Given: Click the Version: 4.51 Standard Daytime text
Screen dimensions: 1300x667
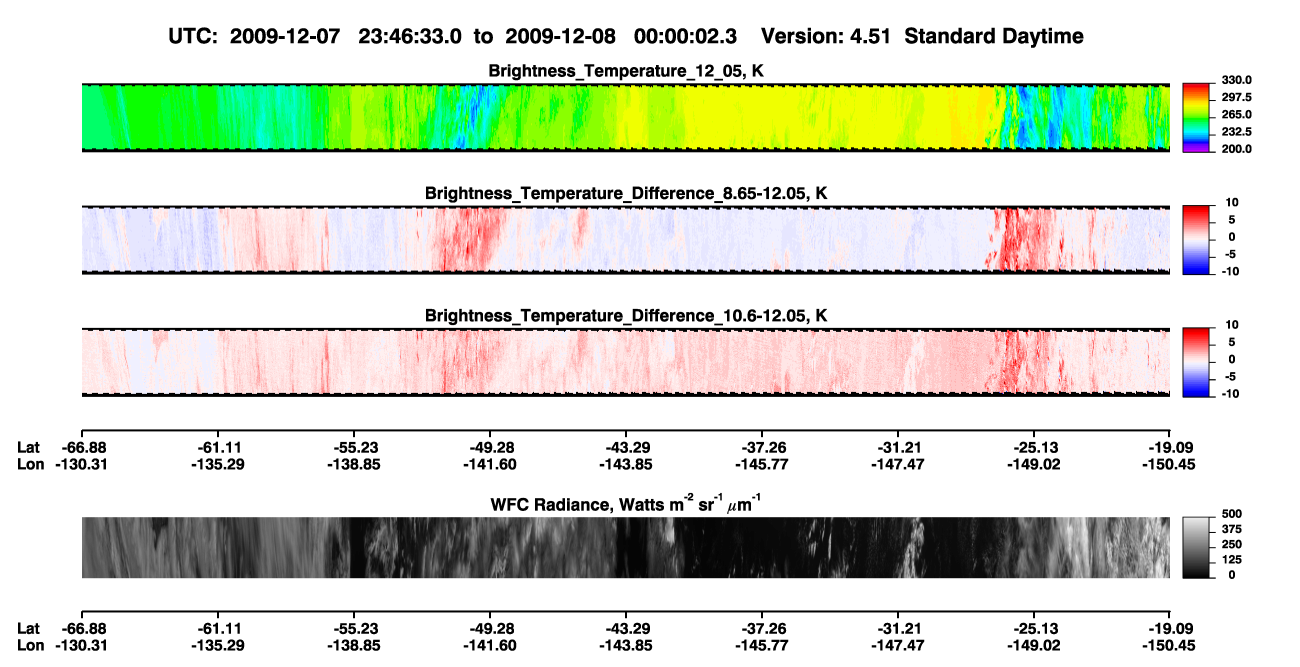Looking at the screenshot, I should [x=922, y=37].
